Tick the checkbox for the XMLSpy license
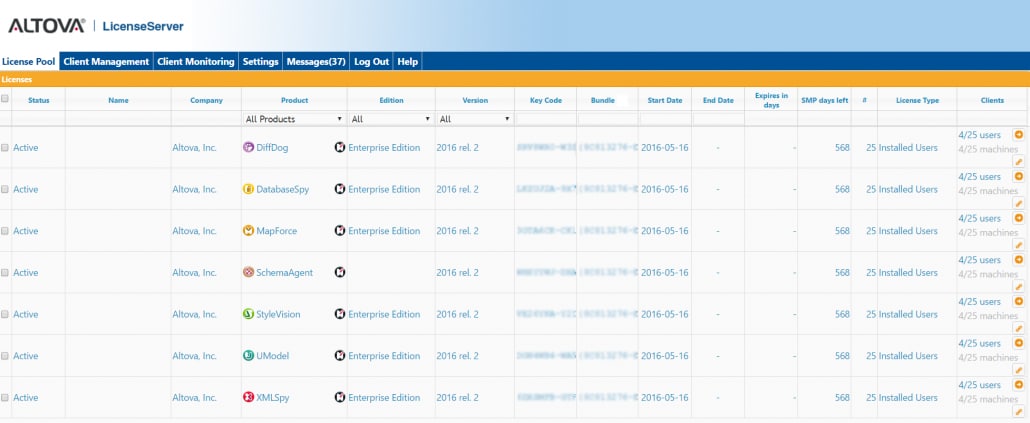1030x423 pixels. tap(5, 398)
